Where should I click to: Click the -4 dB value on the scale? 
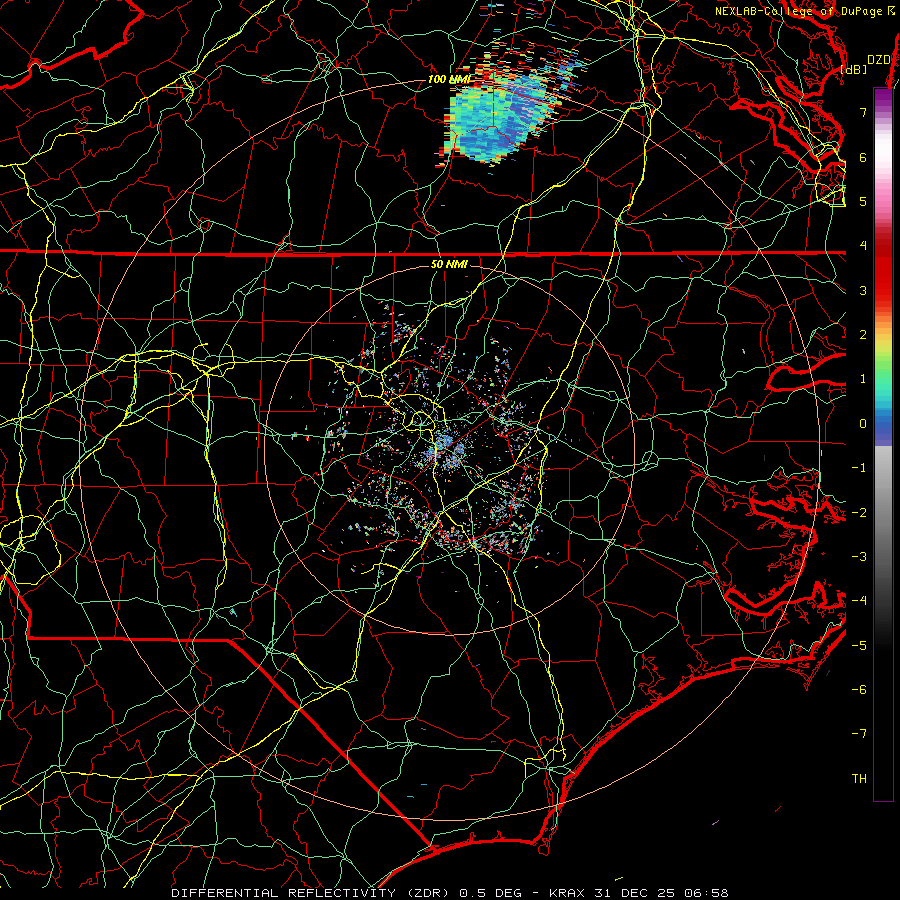point(859,601)
